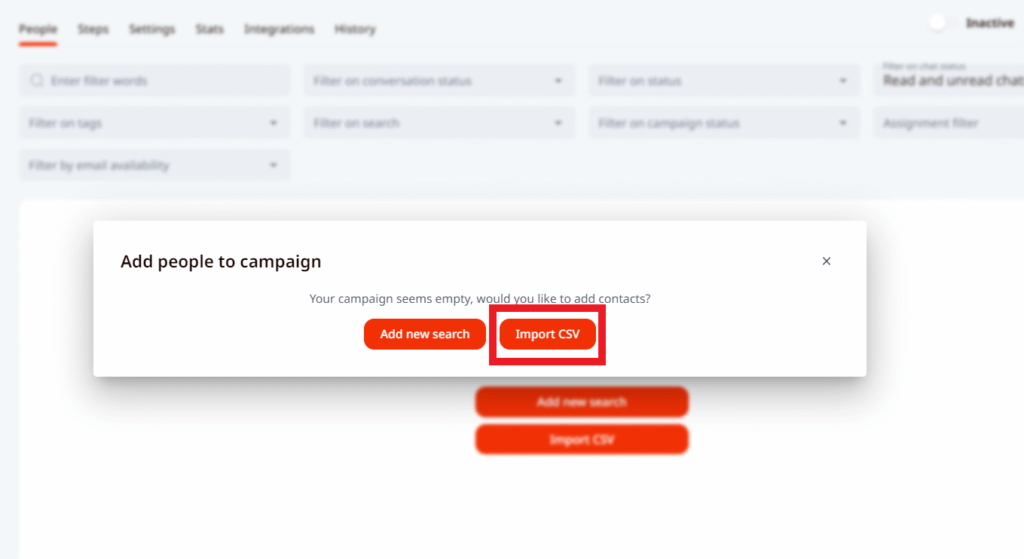Image resolution: width=1024 pixels, height=559 pixels.
Task: Open the History tab
Action: [x=355, y=29]
